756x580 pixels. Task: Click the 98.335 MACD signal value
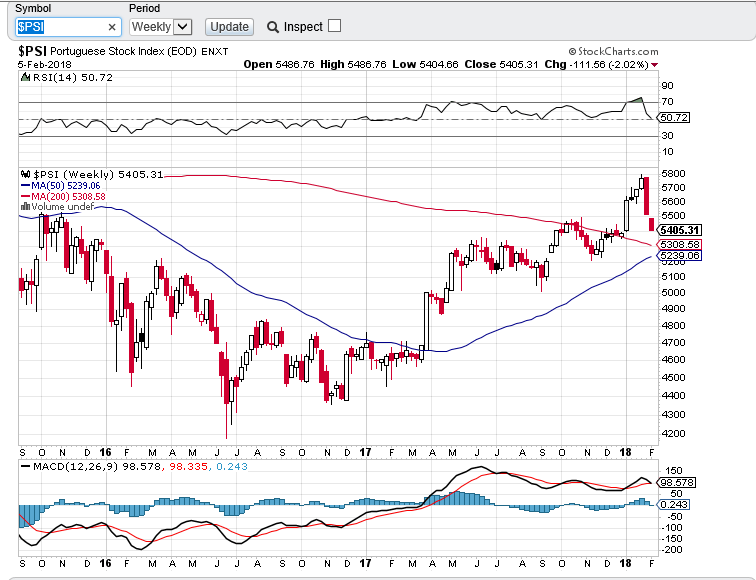pos(189,466)
